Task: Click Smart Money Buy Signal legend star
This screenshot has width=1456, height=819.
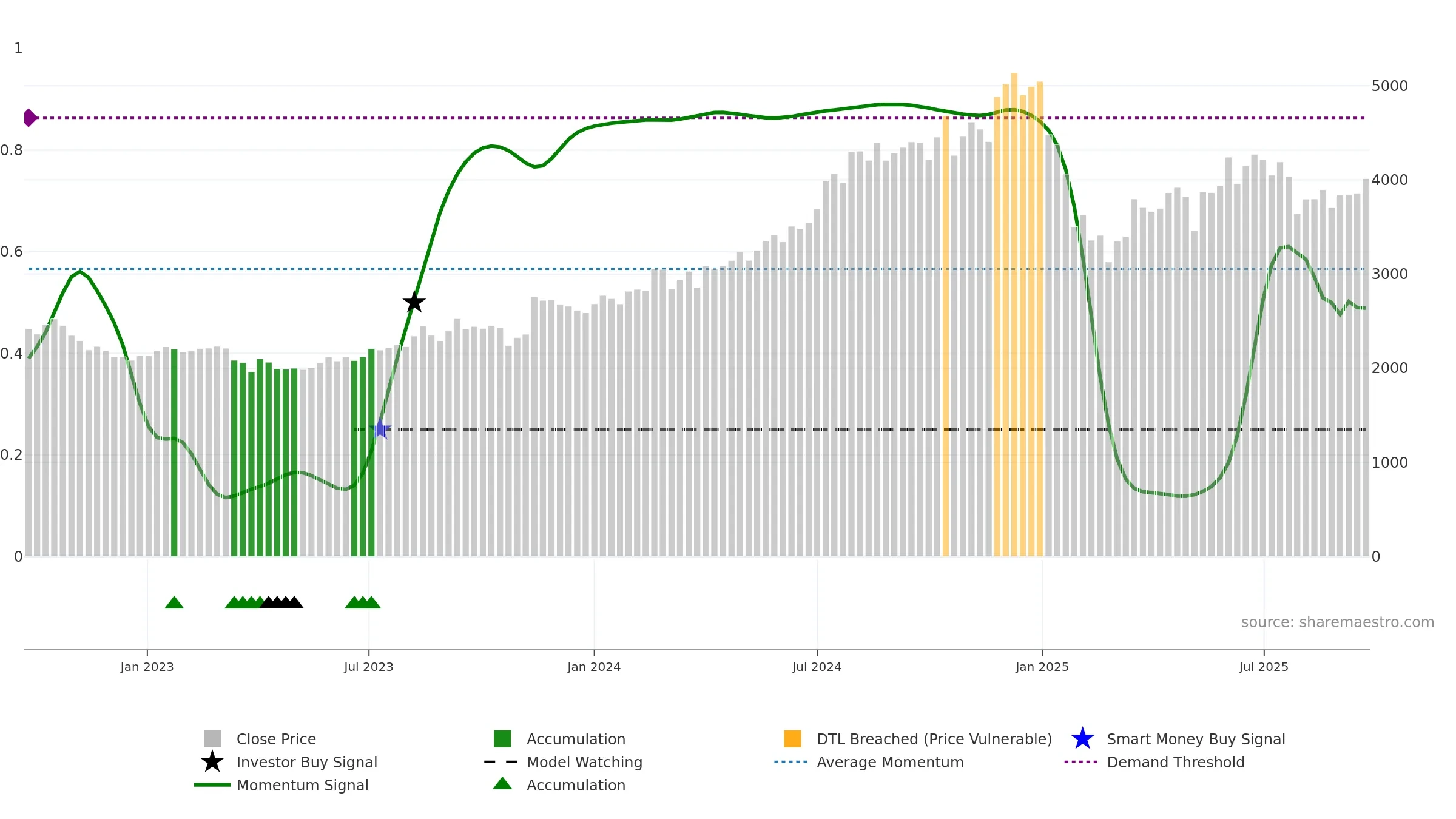Action: tap(1082, 739)
